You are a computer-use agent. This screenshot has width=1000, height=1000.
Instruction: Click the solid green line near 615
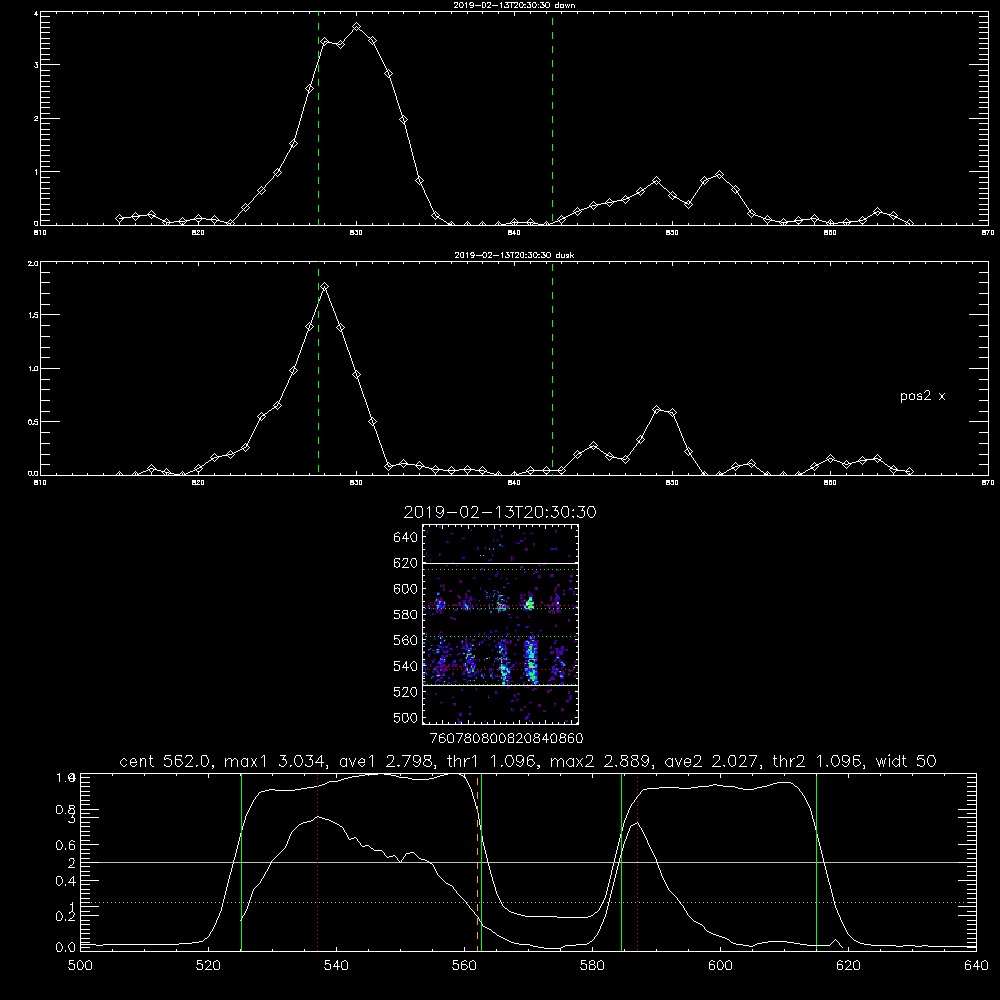click(x=816, y=861)
